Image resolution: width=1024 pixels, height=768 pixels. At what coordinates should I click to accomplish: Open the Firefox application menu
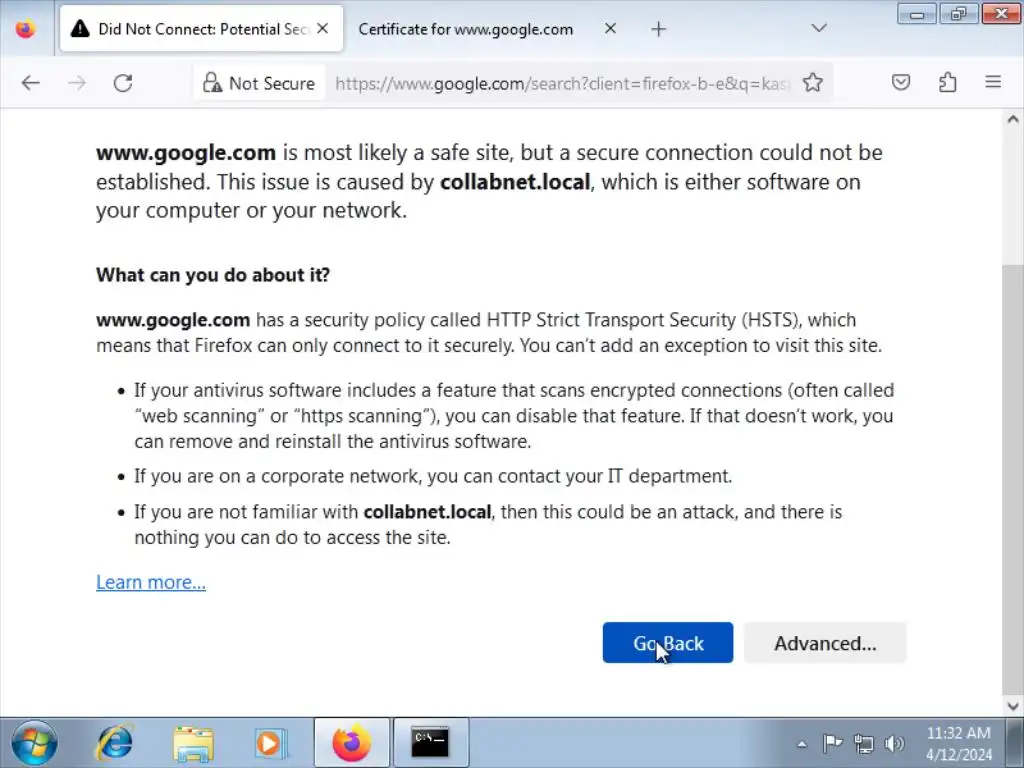[x=993, y=83]
